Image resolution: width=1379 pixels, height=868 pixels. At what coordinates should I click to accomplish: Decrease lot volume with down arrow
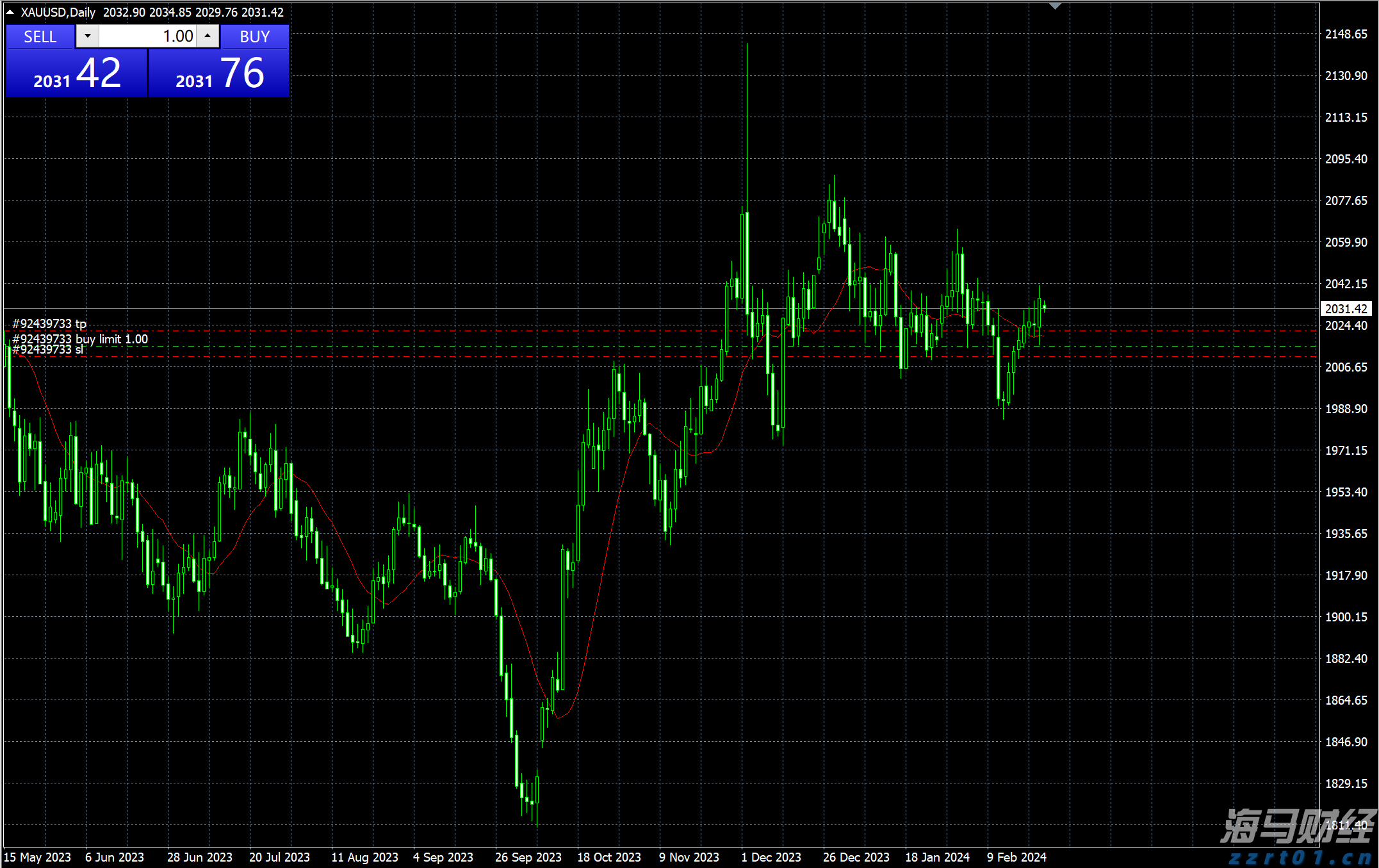click(x=88, y=37)
